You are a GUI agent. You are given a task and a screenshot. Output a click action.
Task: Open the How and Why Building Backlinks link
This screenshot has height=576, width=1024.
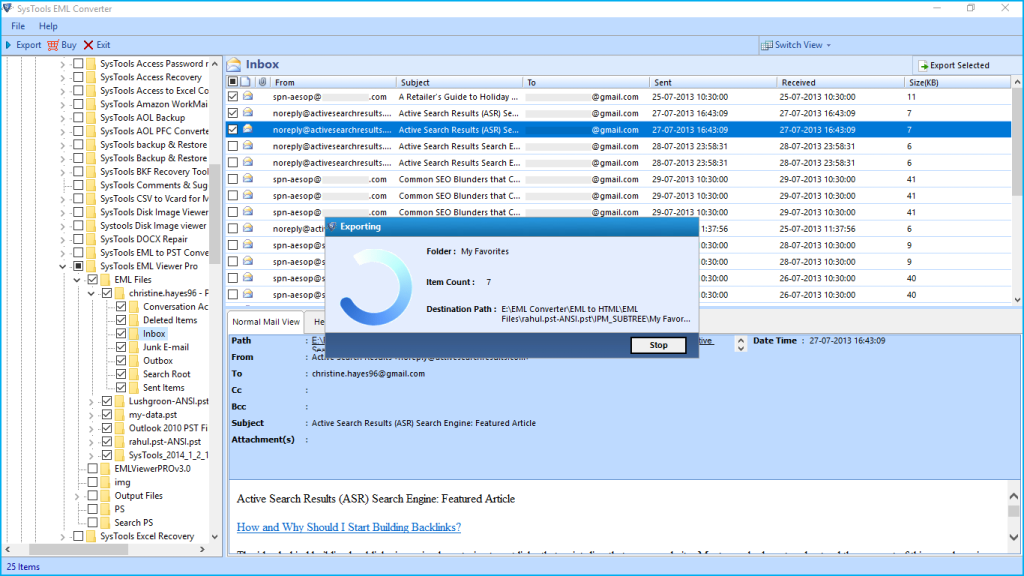point(349,527)
